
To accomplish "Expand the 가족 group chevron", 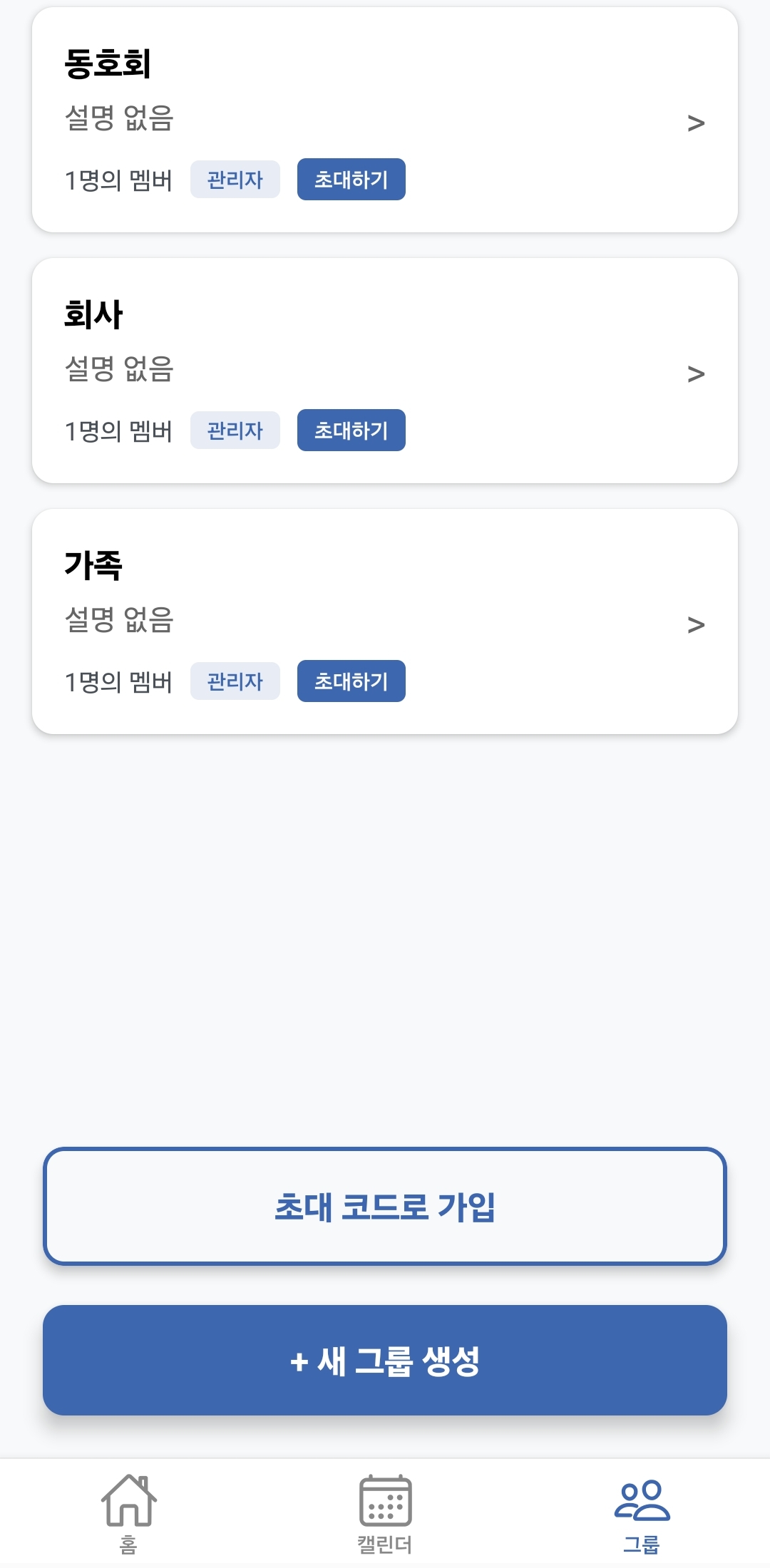I will [x=696, y=625].
